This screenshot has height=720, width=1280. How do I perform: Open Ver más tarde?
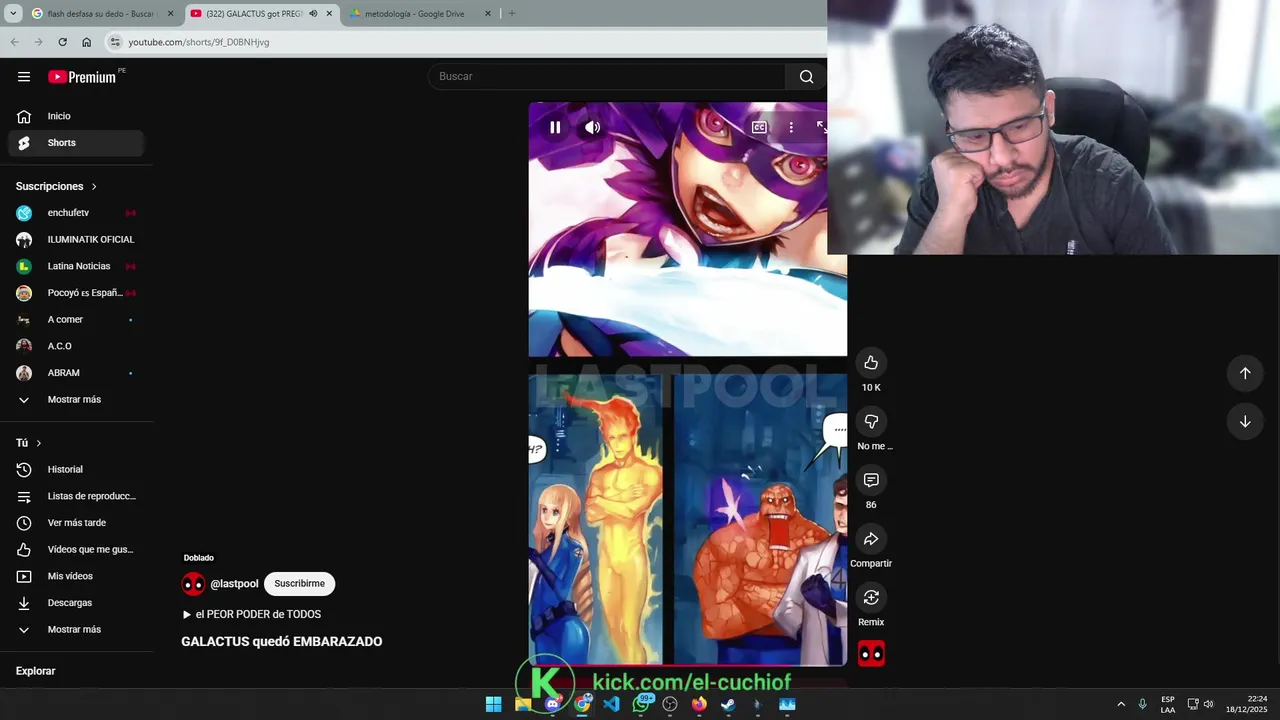tap(76, 523)
